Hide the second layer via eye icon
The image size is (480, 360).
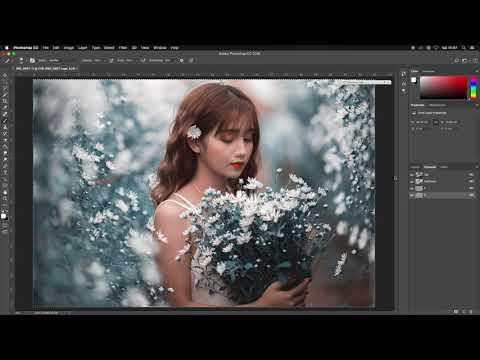coord(412,182)
